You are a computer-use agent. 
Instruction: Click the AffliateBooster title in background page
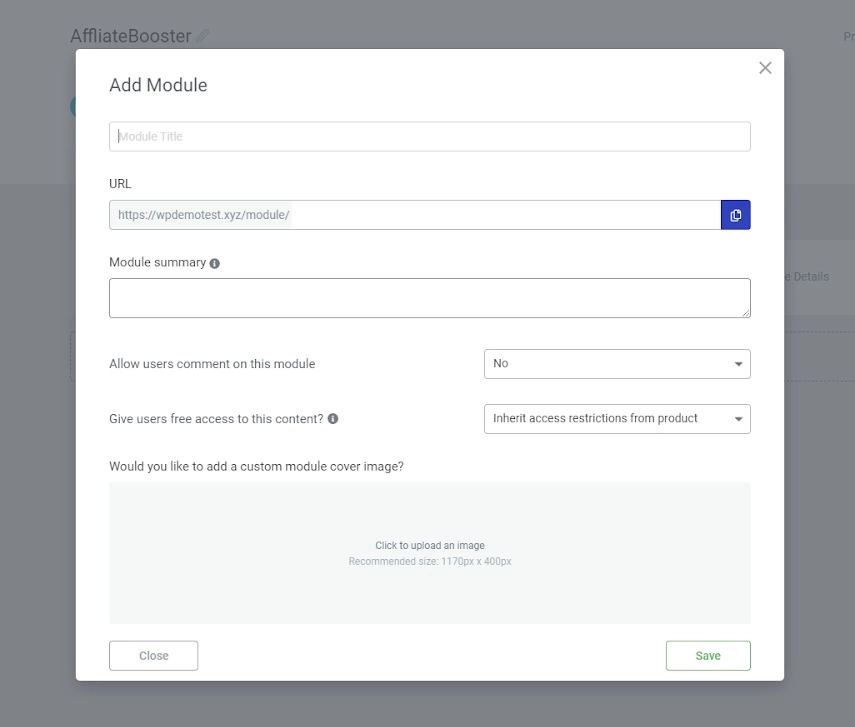(131, 36)
